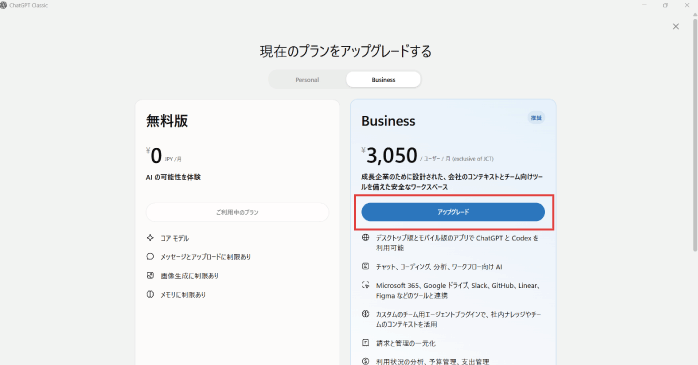Screen dimensions: 698x365
Task: Click the ChatGPT Classic icon in title bar
Action: 4,5
